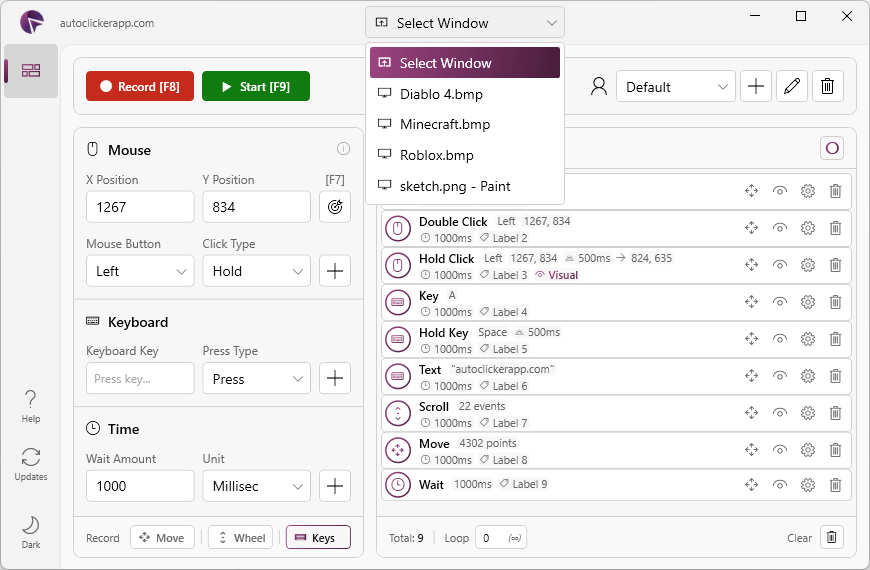The height and width of the screenshot is (570, 870).
Task: Toggle visibility of Hold Click action
Action: (780, 265)
